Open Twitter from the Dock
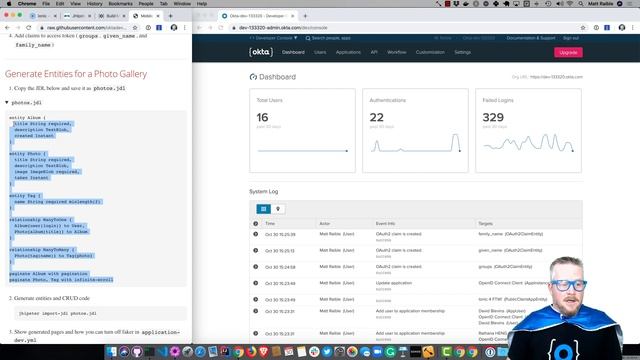The height and width of the screenshot is (360, 640). pyautogui.click(x=327, y=351)
